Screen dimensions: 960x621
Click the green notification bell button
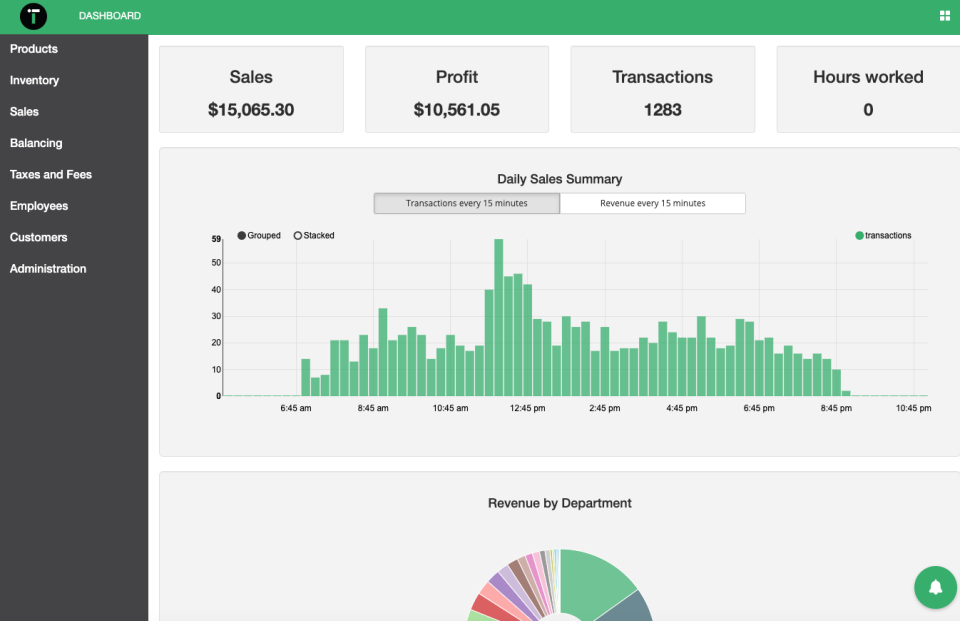(x=934, y=588)
